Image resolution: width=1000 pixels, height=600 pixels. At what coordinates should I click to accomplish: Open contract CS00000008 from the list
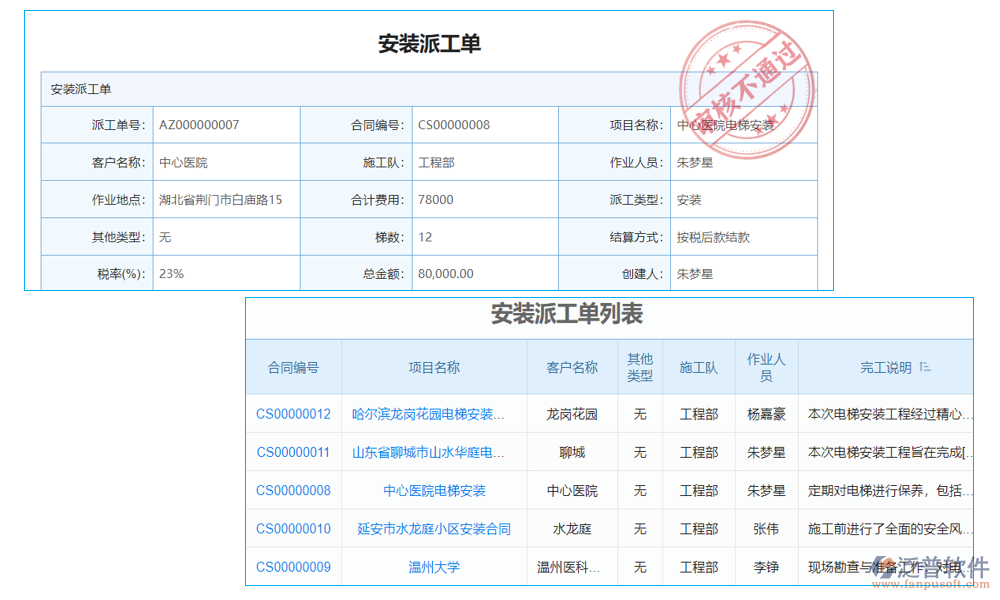pyautogui.click(x=291, y=490)
